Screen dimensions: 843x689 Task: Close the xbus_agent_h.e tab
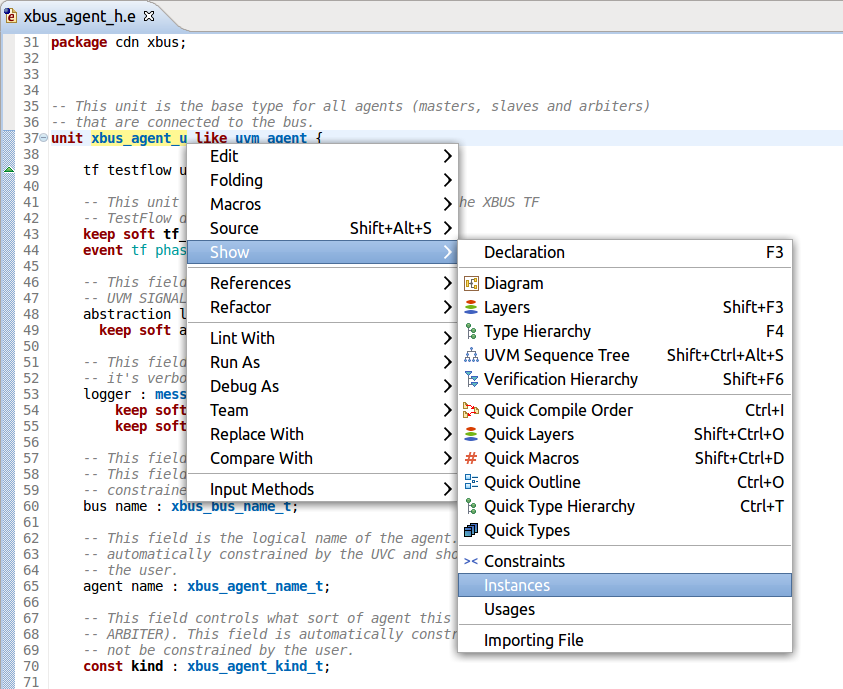tap(149, 16)
